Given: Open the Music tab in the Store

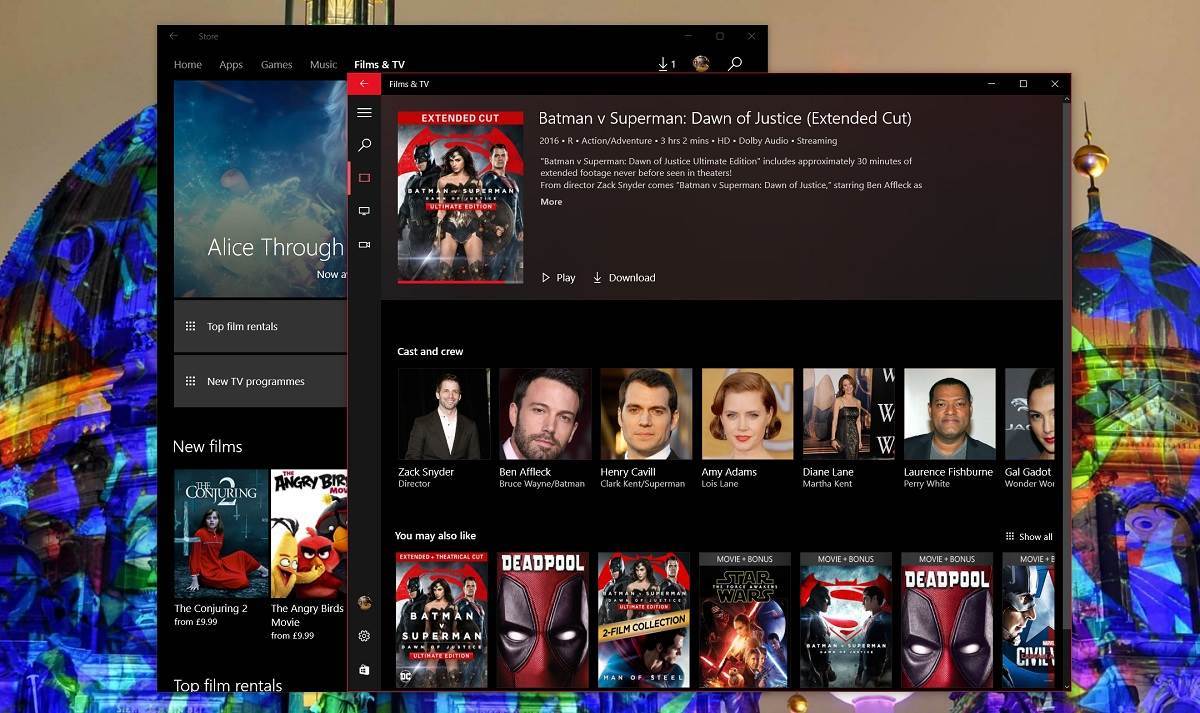Looking at the screenshot, I should pos(323,63).
